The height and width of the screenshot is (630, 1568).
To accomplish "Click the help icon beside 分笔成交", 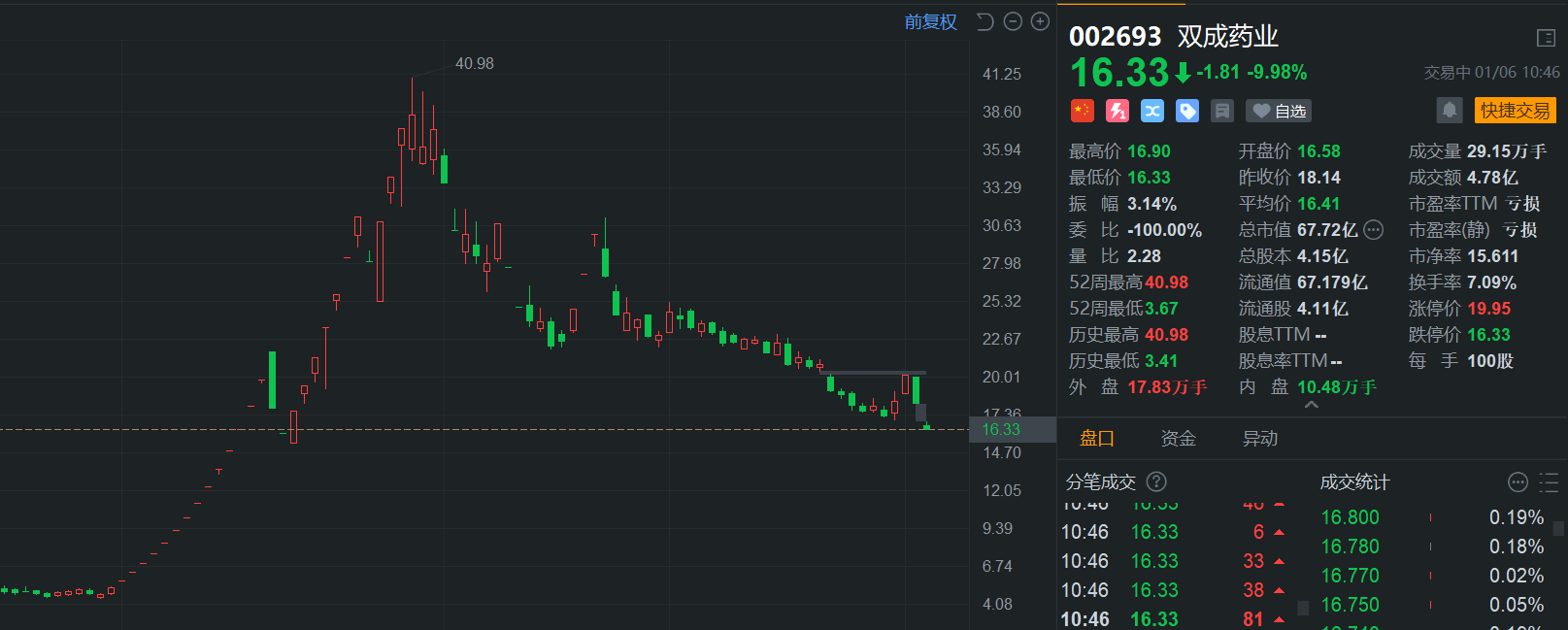I will click(x=1156, y=481).
